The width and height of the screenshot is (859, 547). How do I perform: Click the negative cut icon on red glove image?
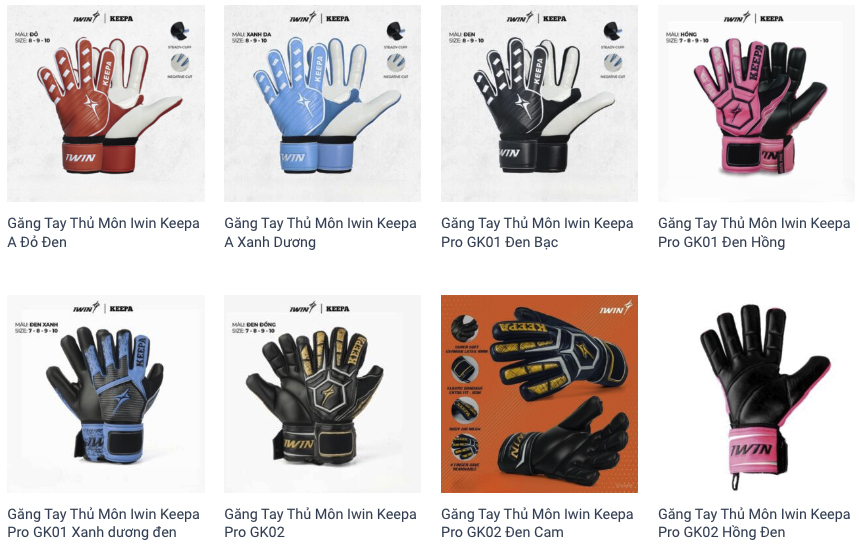[x=180, y=62]
